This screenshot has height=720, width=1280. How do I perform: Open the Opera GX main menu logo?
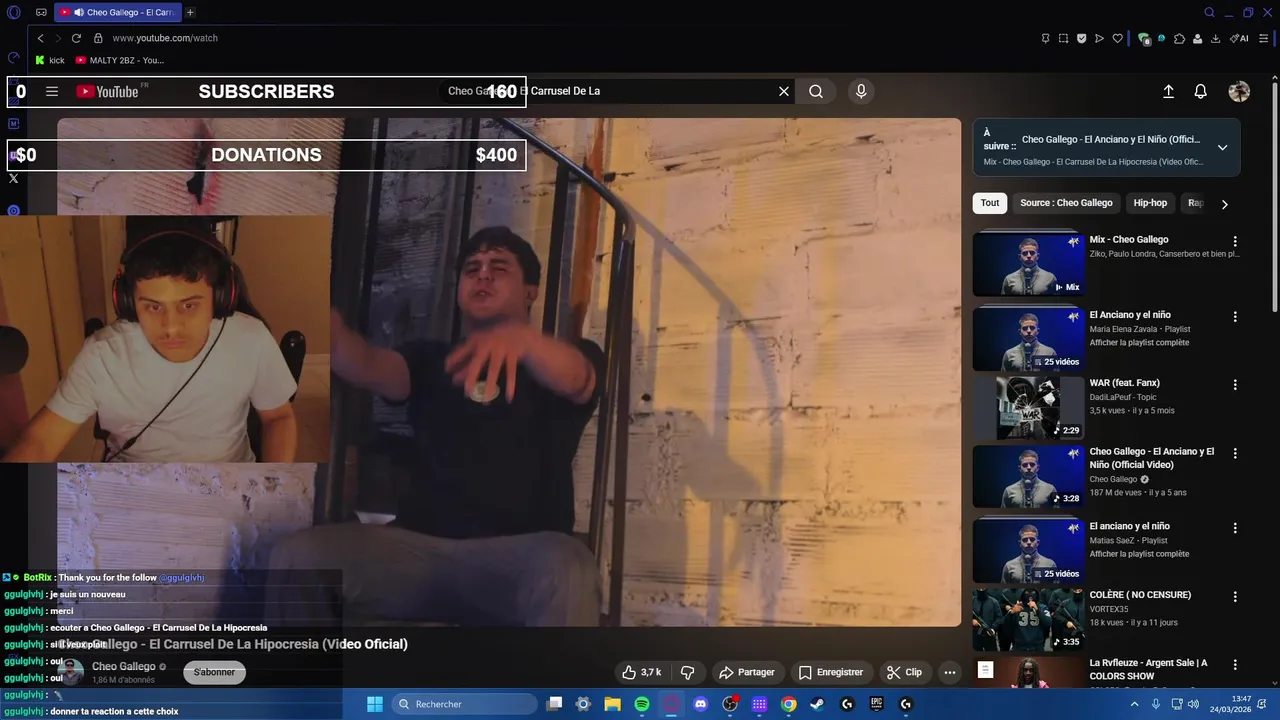coord(14,13)
